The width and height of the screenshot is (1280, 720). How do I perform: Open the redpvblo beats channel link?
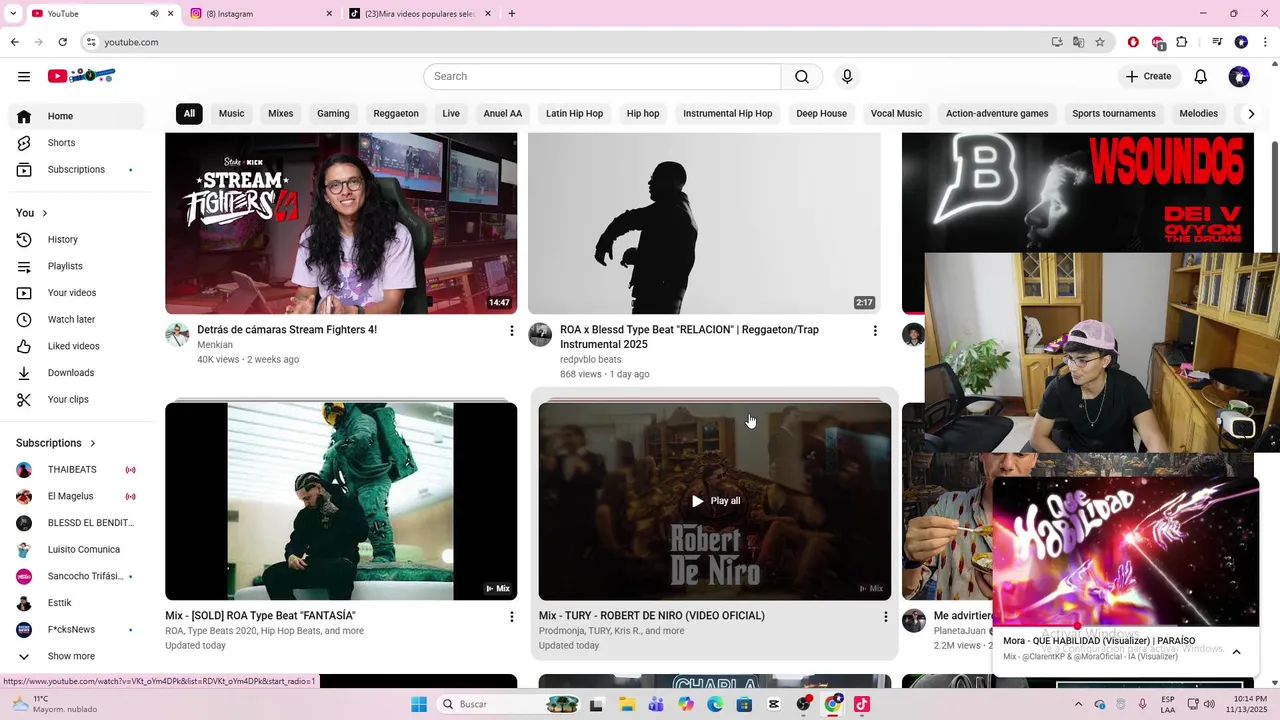(x=590, y=360)
